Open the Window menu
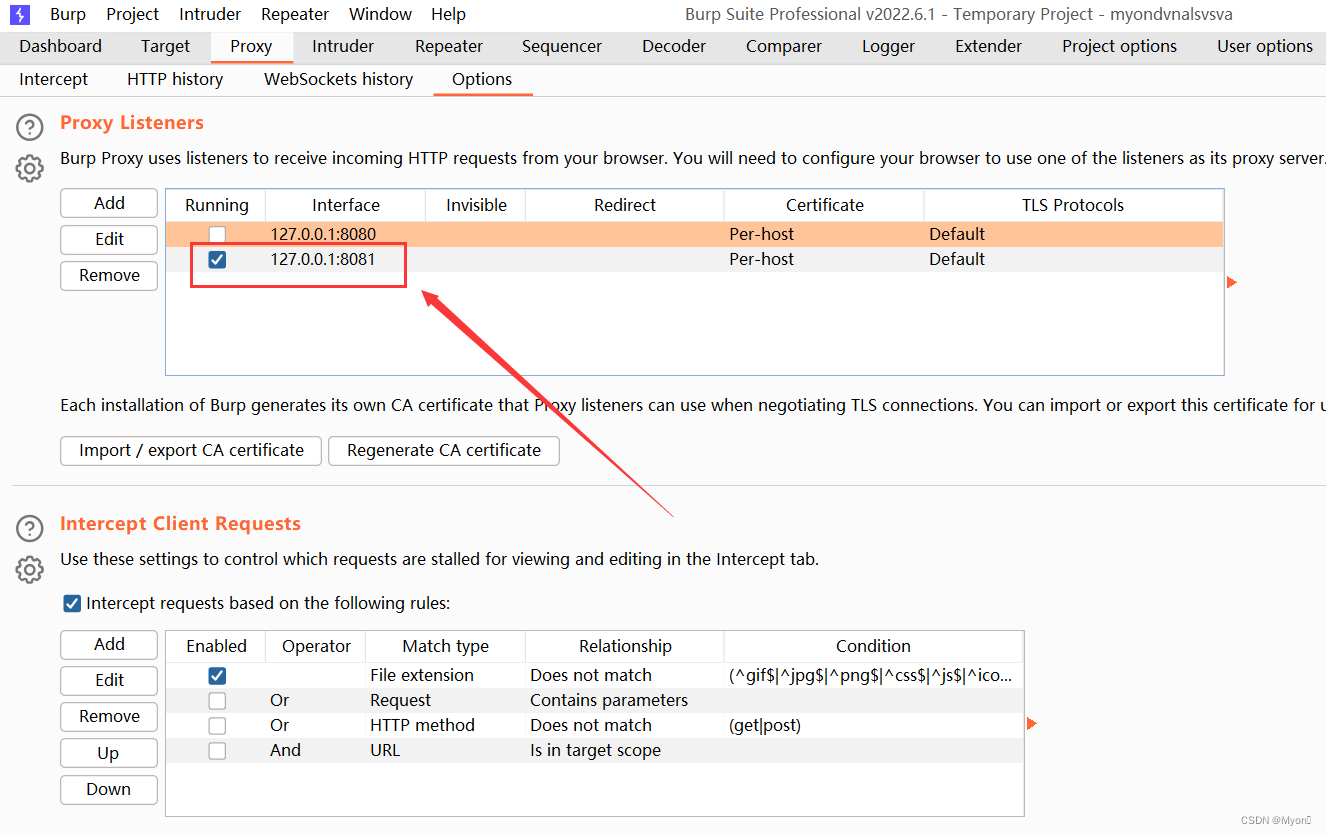Image resolution: width=1326 pixels, height=835 pixels. pos(380,14)
